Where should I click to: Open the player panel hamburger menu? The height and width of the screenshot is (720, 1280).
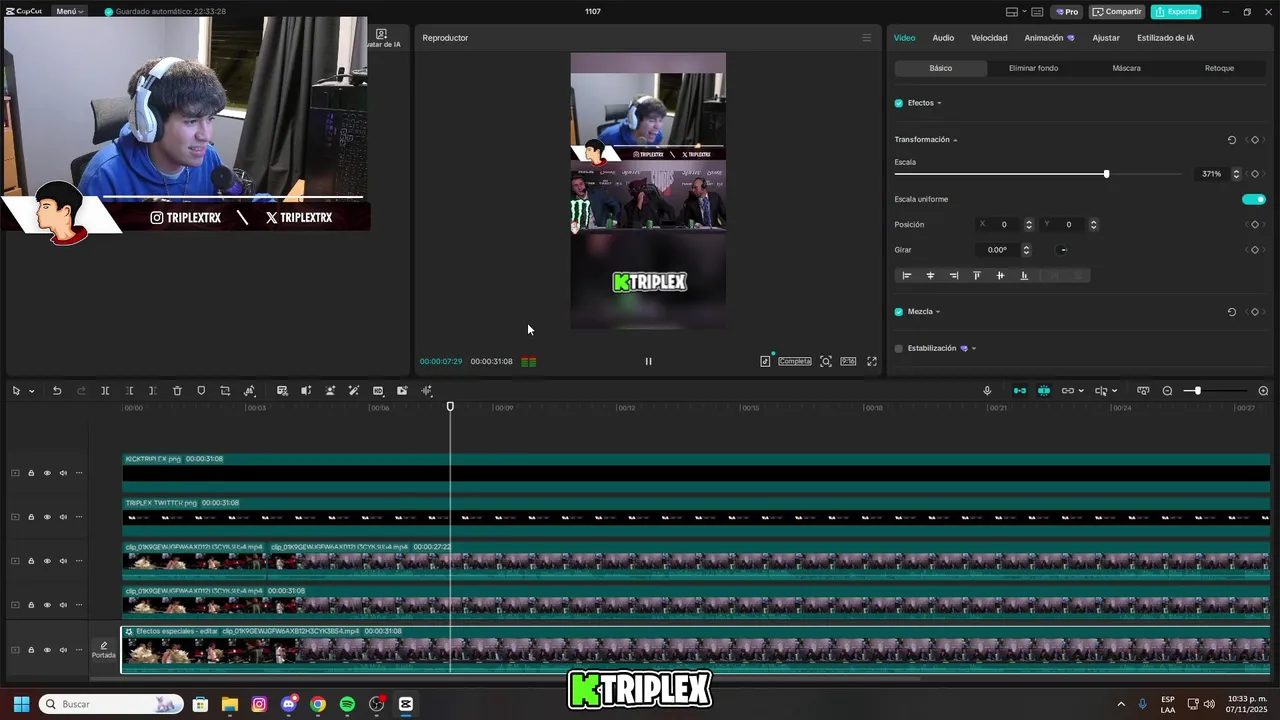click(x=866, y=38)
